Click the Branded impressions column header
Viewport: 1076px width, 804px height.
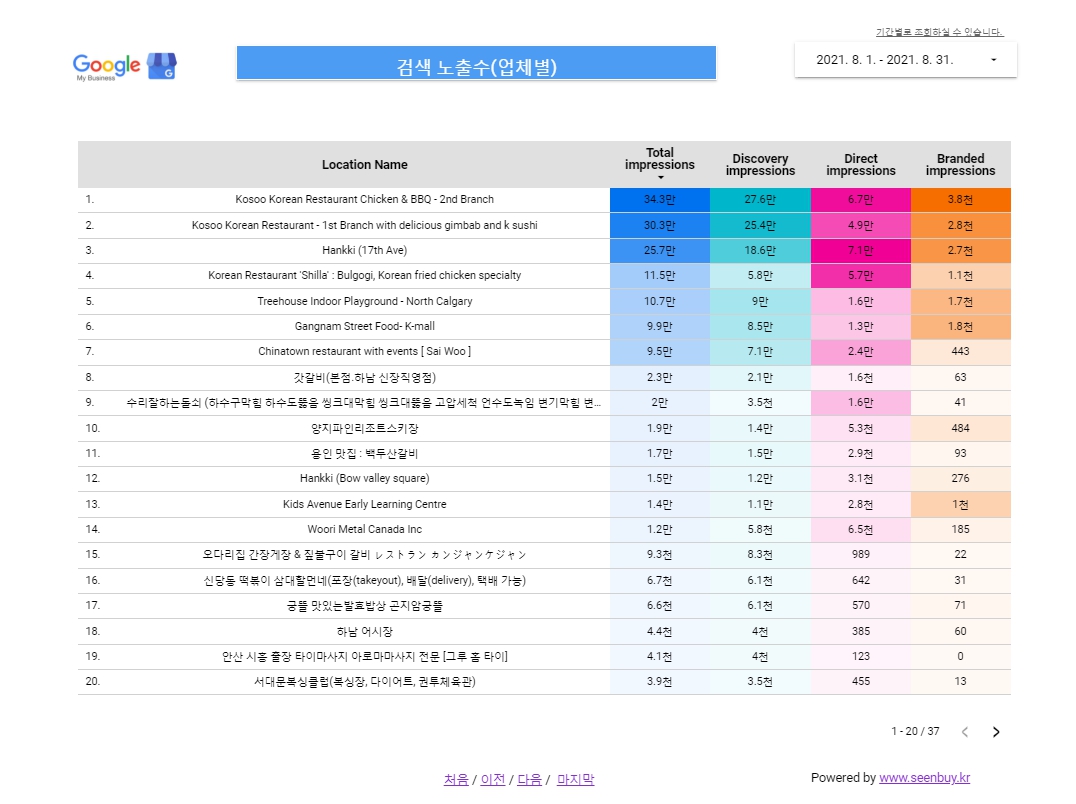(961, 163)
